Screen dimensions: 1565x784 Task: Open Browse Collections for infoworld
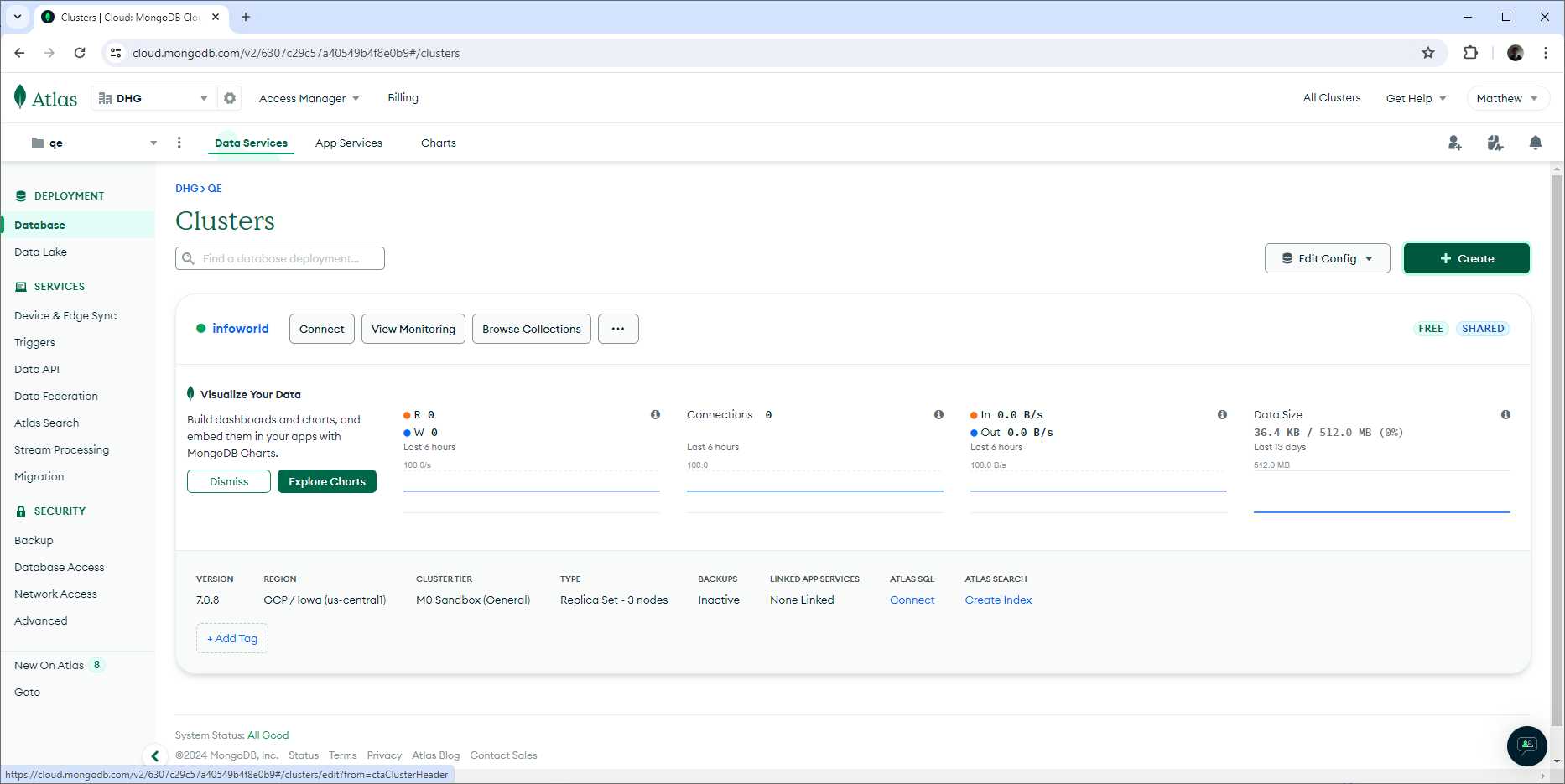point(531,328)
